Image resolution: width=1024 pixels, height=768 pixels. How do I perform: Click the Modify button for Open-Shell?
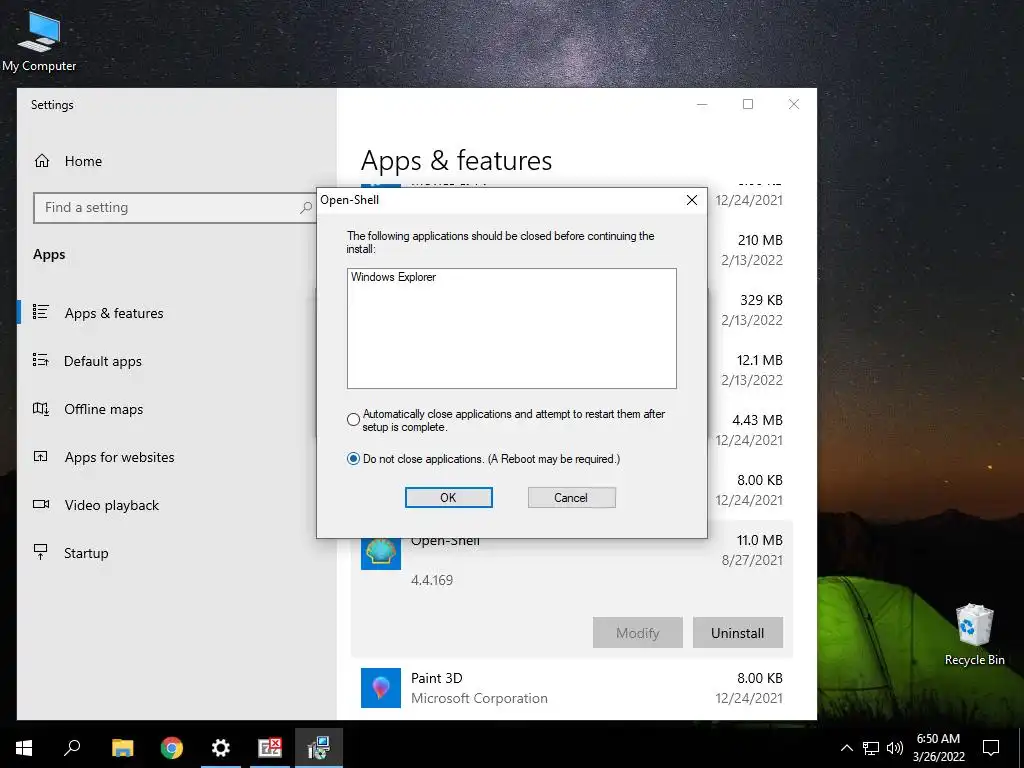click(x=637, y=633)
